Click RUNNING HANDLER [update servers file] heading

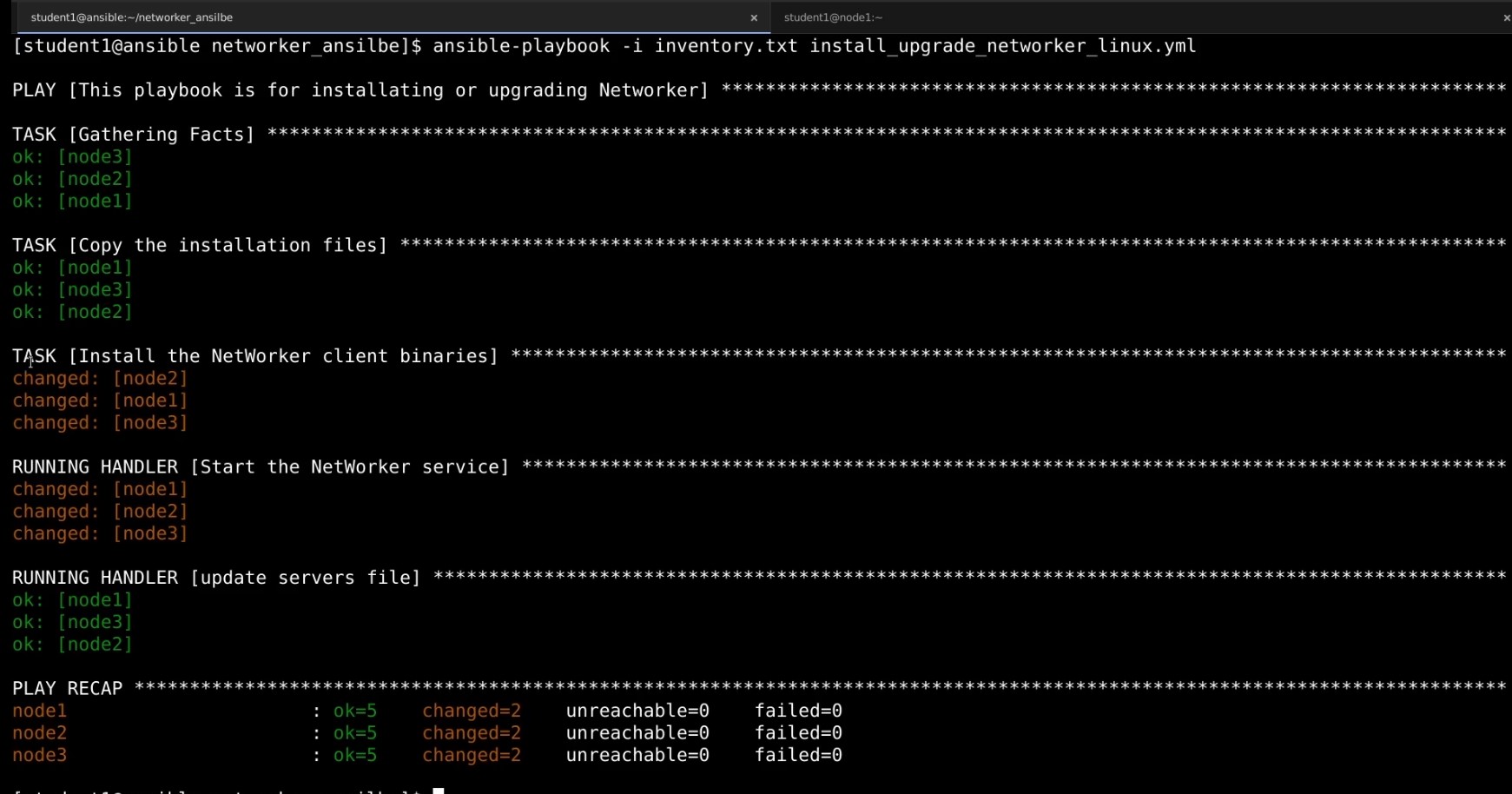[216, 578]
